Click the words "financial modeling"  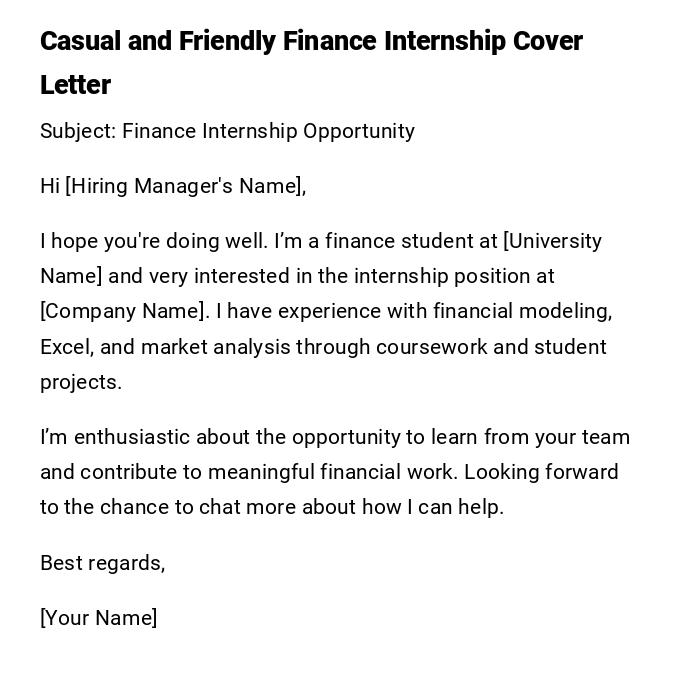point(522,312)
